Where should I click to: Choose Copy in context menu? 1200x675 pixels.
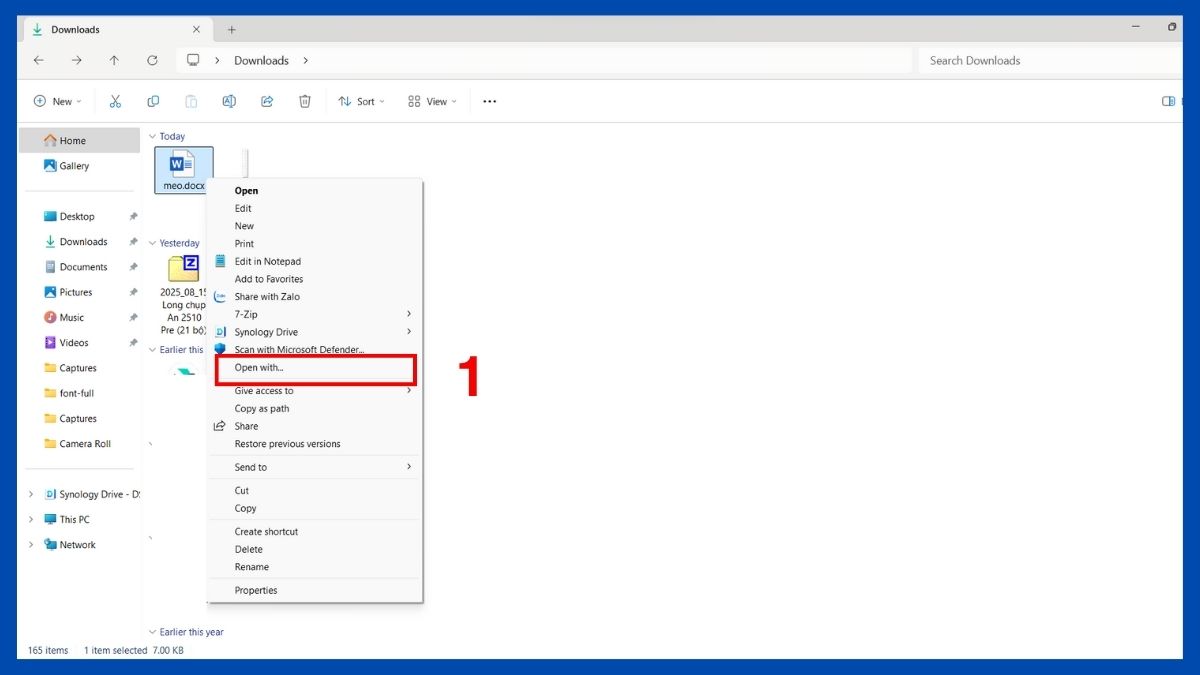pyautogui.click(x=315, y=508)
